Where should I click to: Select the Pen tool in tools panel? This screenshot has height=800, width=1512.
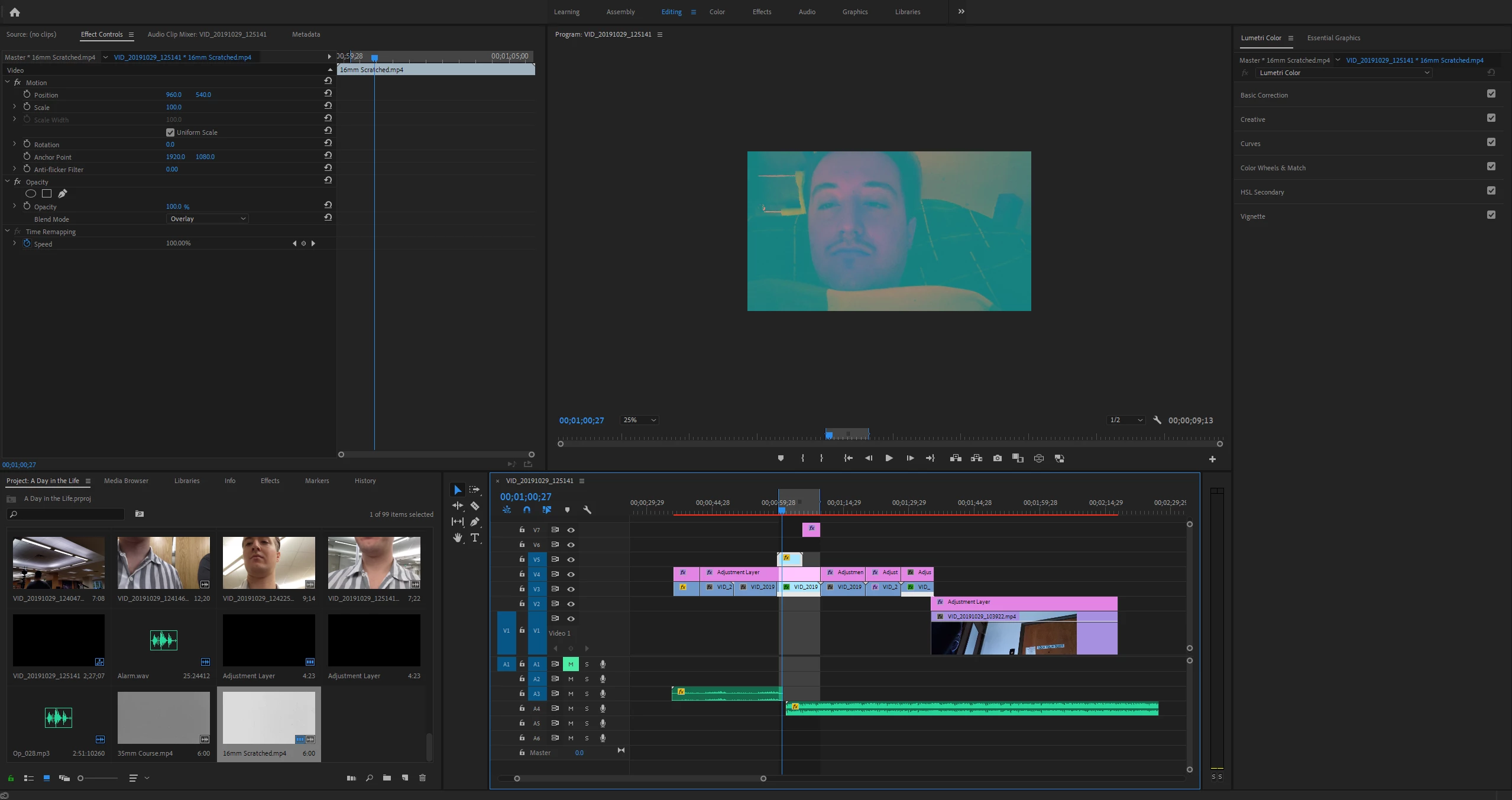475,522
